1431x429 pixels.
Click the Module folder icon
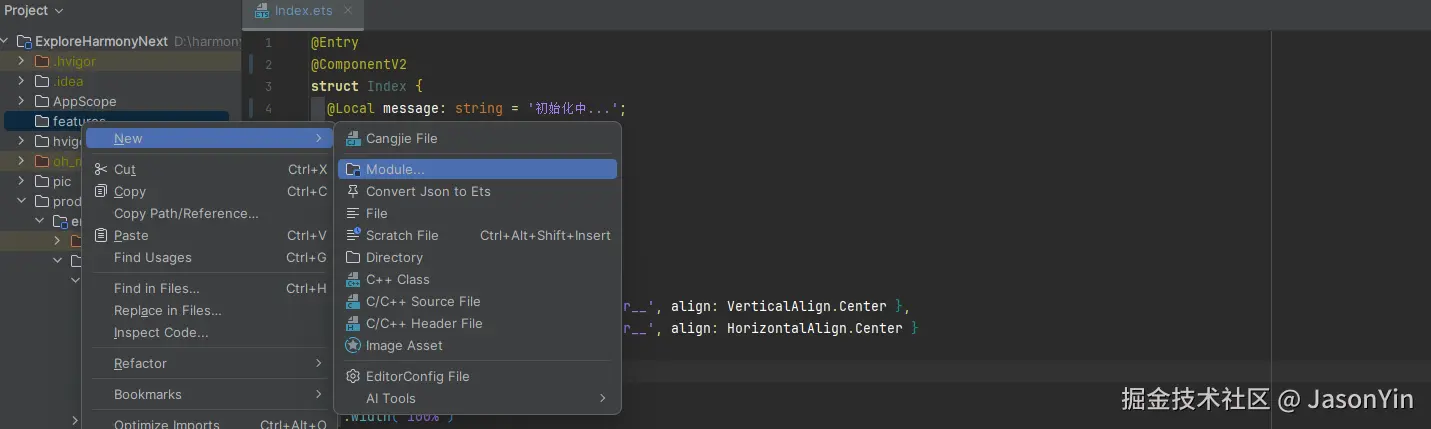[352, 170]
